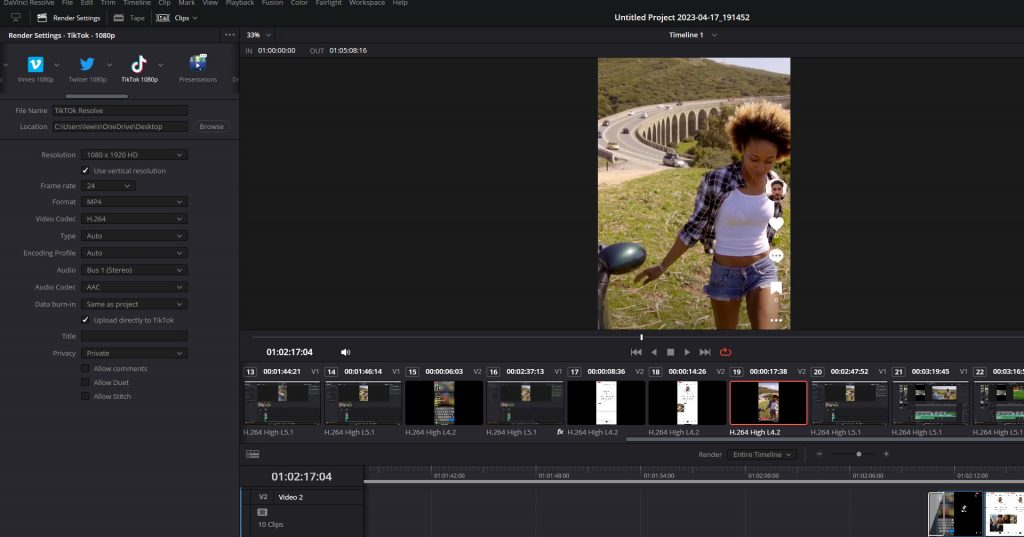
Task: Click zoom out minus on timeline zoom
Action: pyautogui.click(x=819, y=454)
